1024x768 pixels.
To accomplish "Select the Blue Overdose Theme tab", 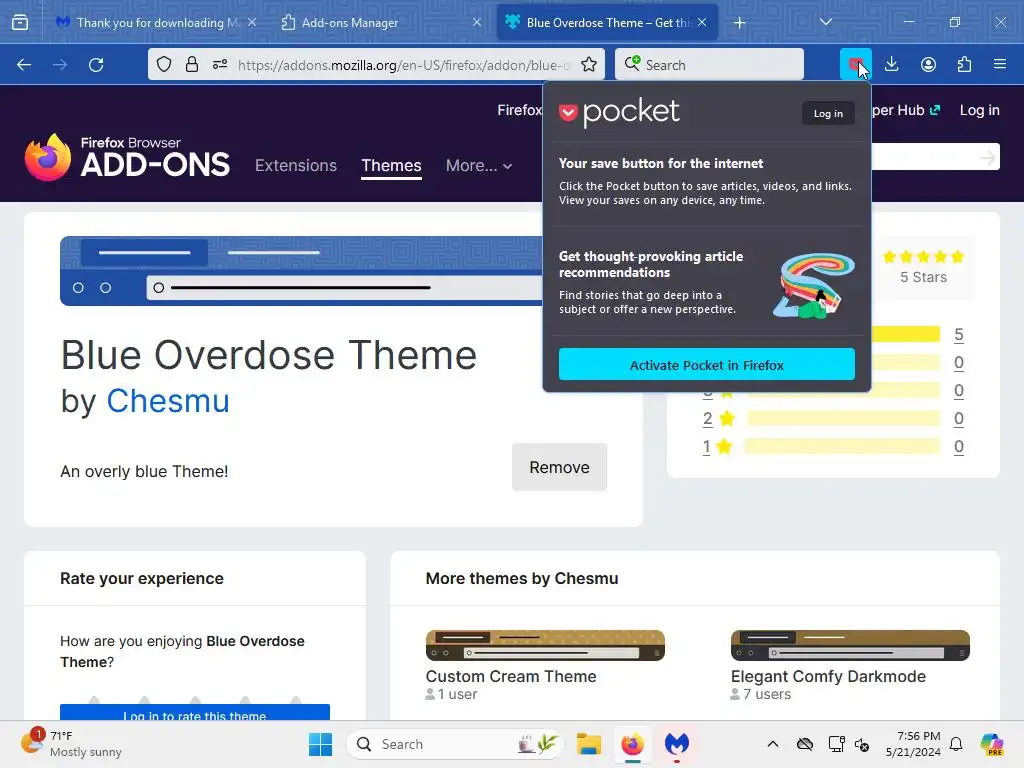I will pyautogui.click(x=606, y=22).
